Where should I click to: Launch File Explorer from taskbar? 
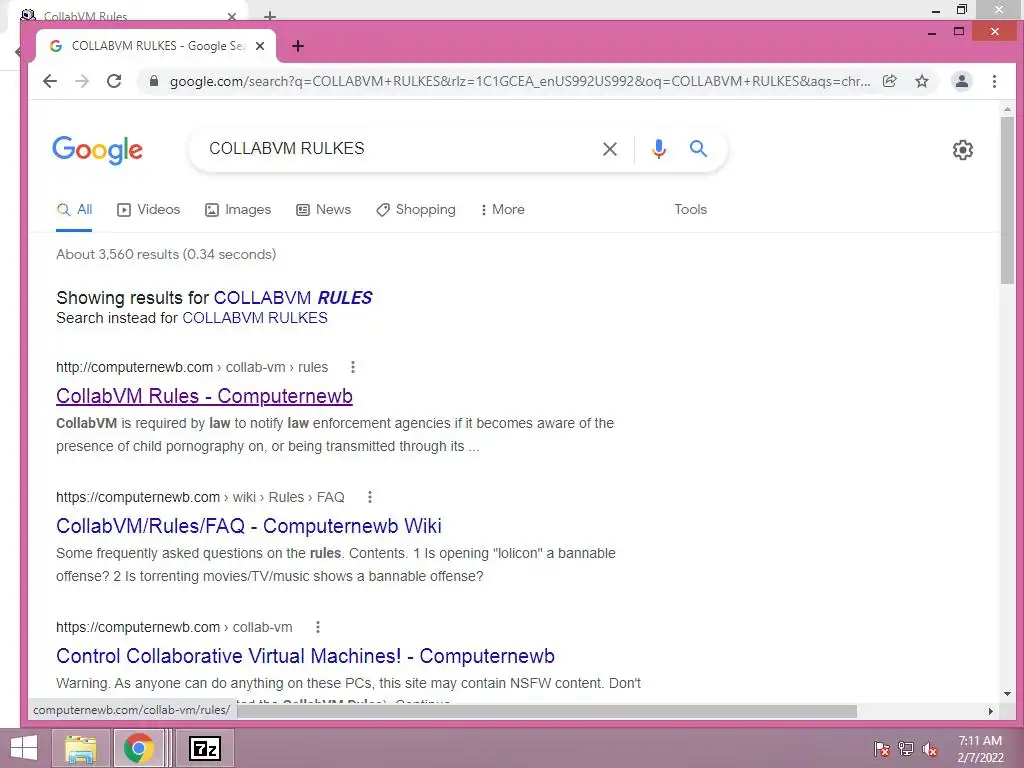tap(80, 748)
